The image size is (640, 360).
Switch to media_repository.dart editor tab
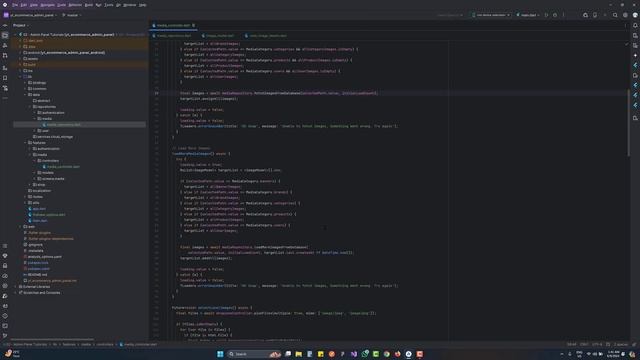click(171, 36)
